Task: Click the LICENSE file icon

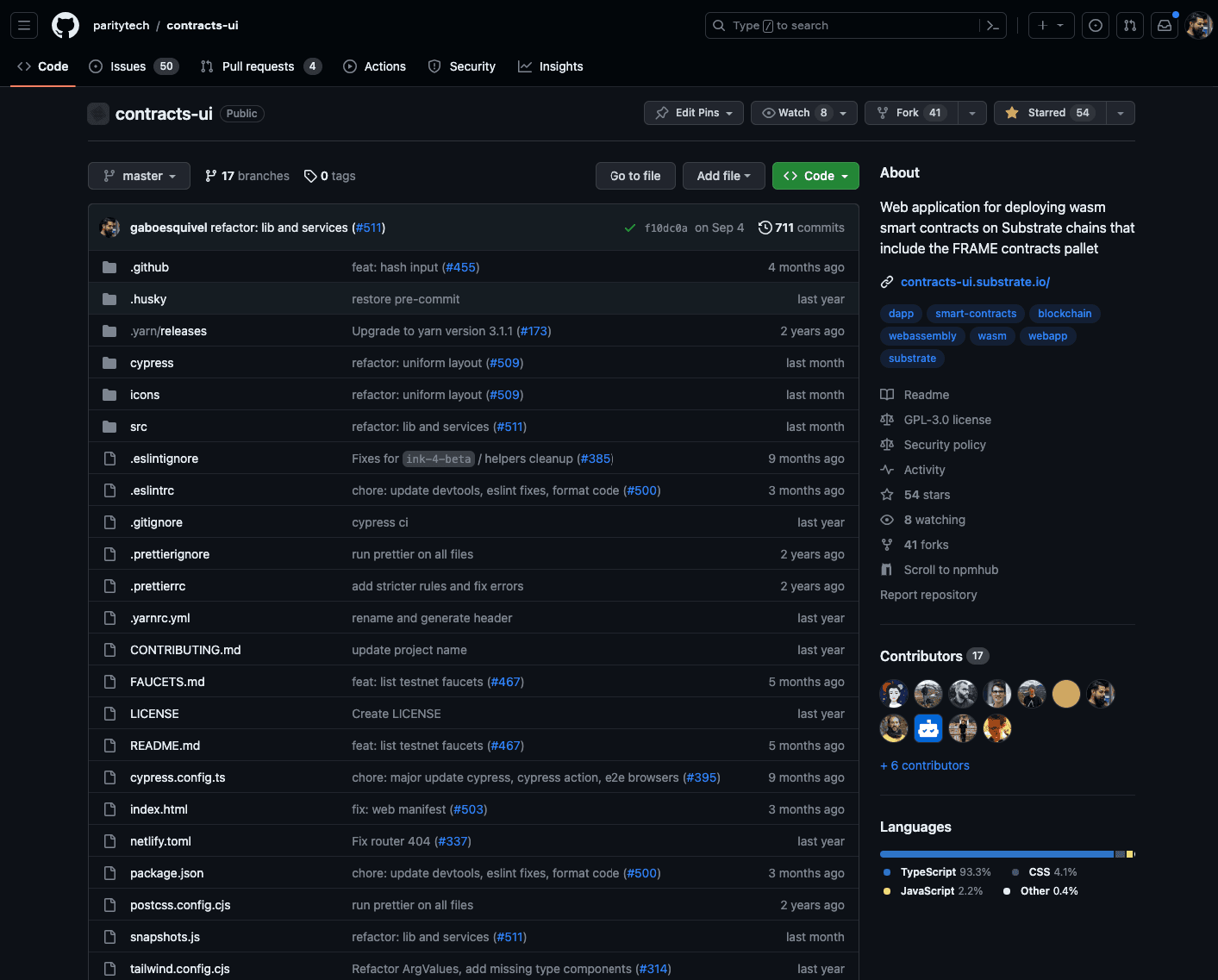Action: point(109,714)
